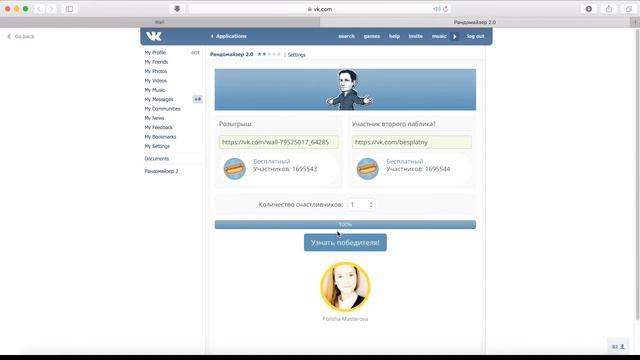Go forward in Safari browser history
640x360 pixels.
coord(51,9)
